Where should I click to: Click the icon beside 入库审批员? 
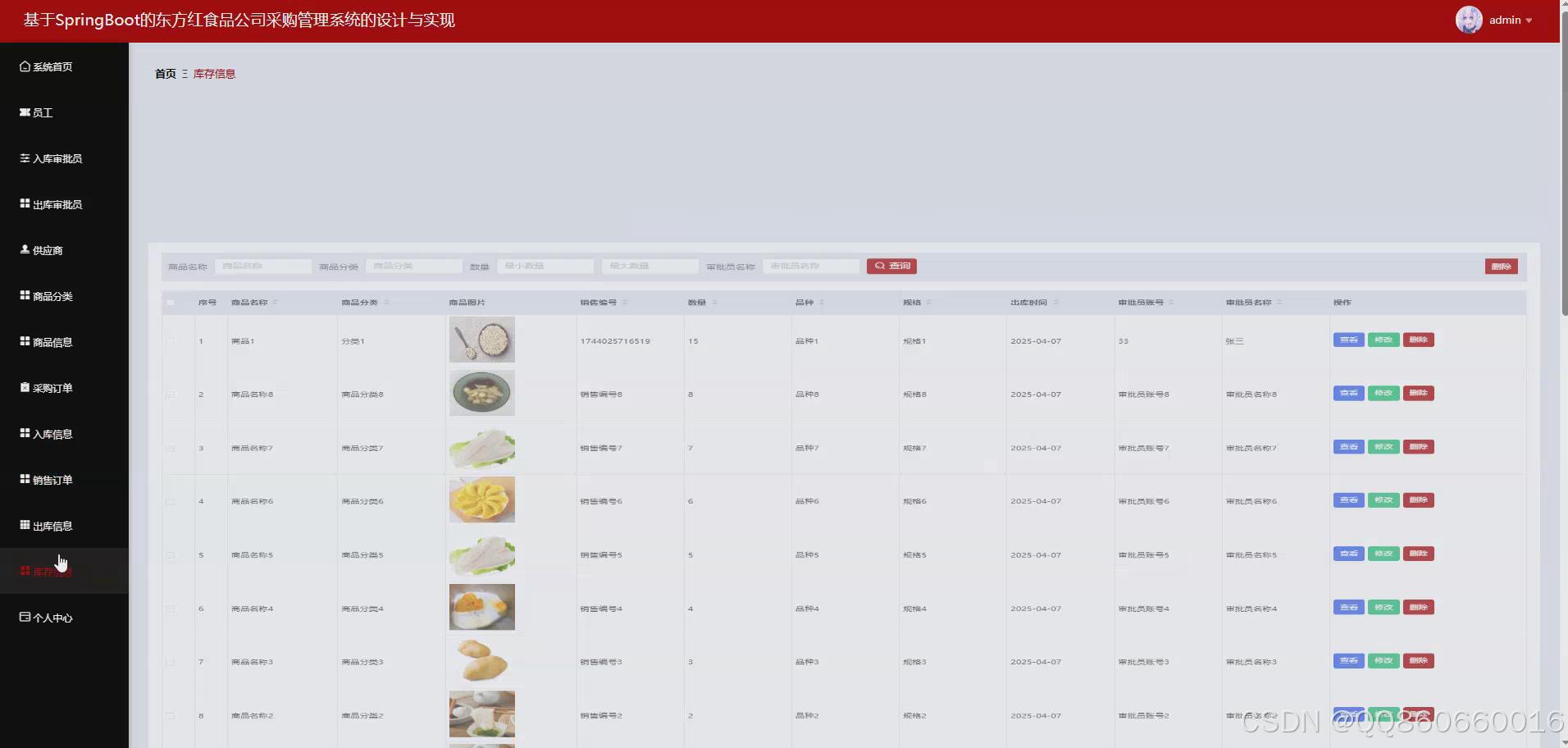click(x=25, y=157)
